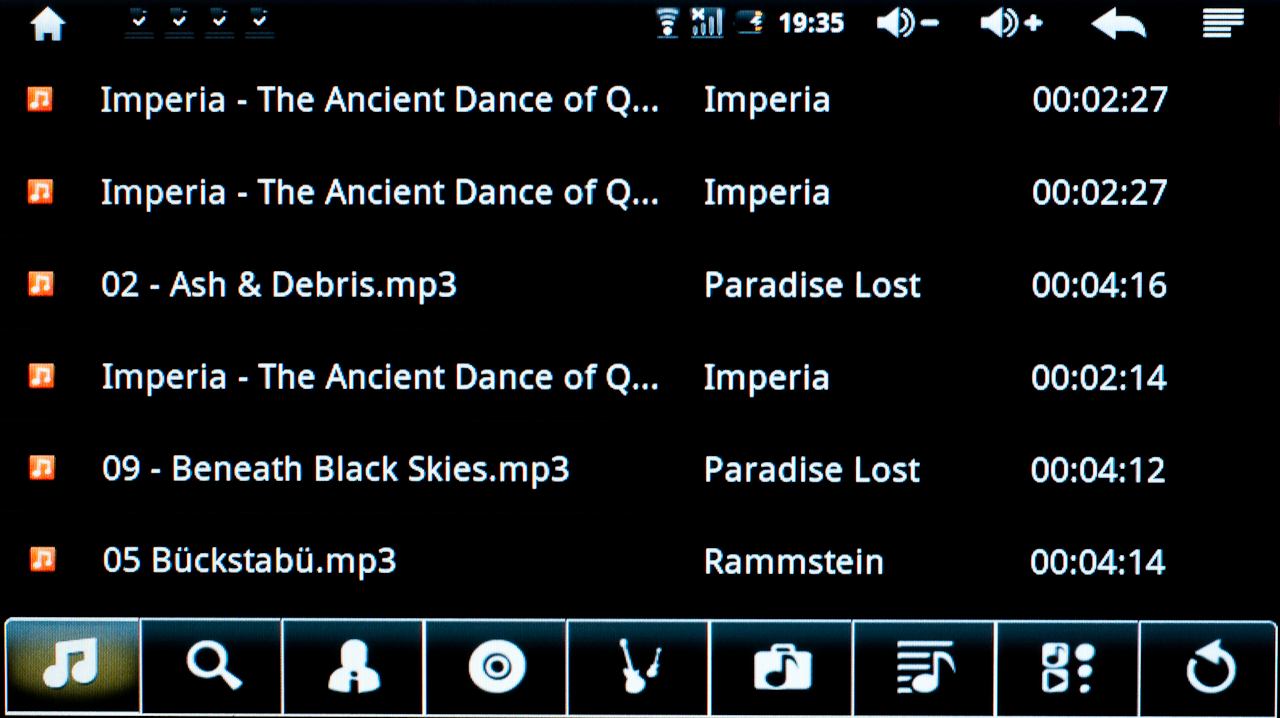This screenshot has height=718, width=1280.
Task: Open the search magnifier tab
Action: click(212, 666)
